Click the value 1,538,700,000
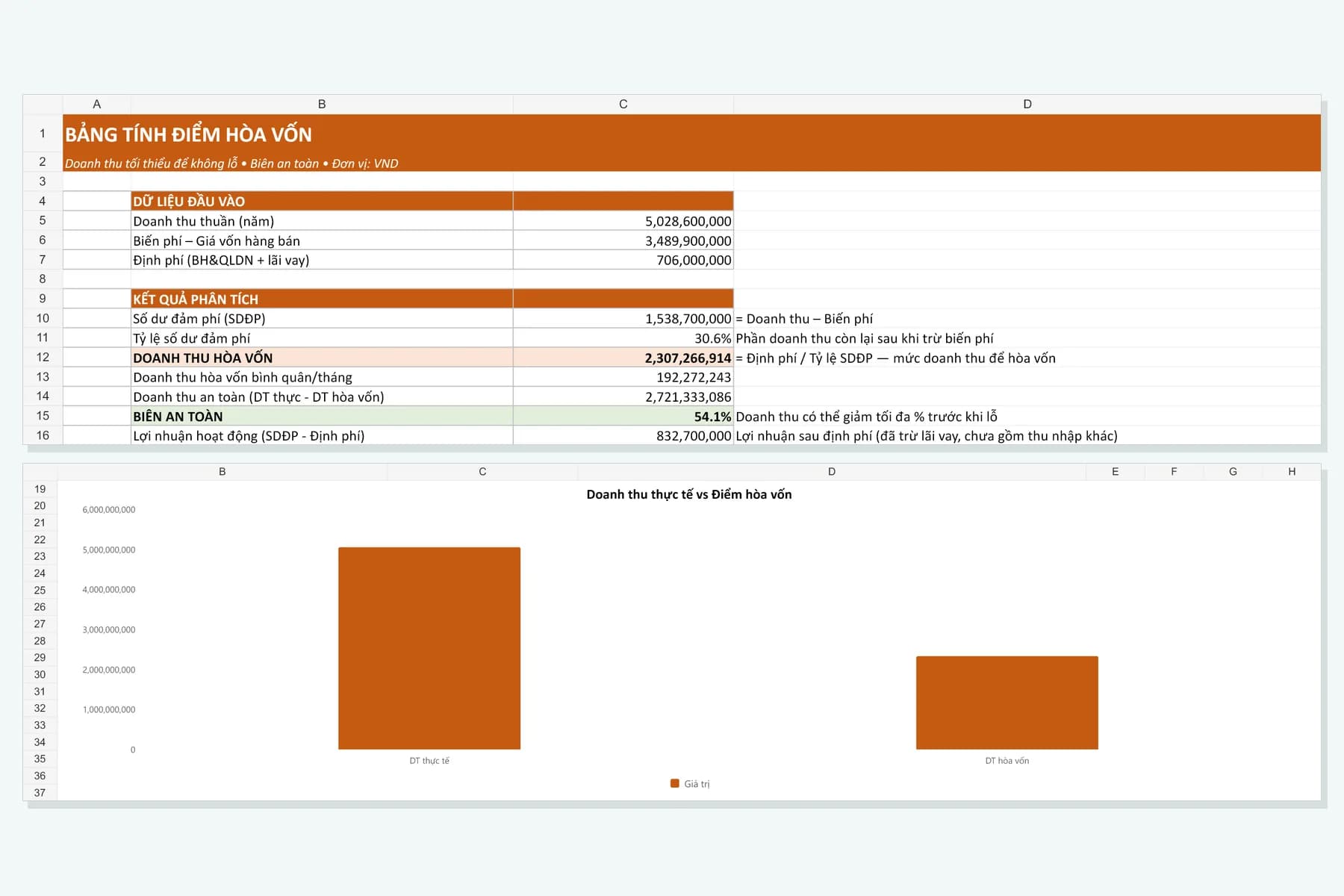This screenshot has width=1344, height=896. pyautogui.click(x=623, y=319)
